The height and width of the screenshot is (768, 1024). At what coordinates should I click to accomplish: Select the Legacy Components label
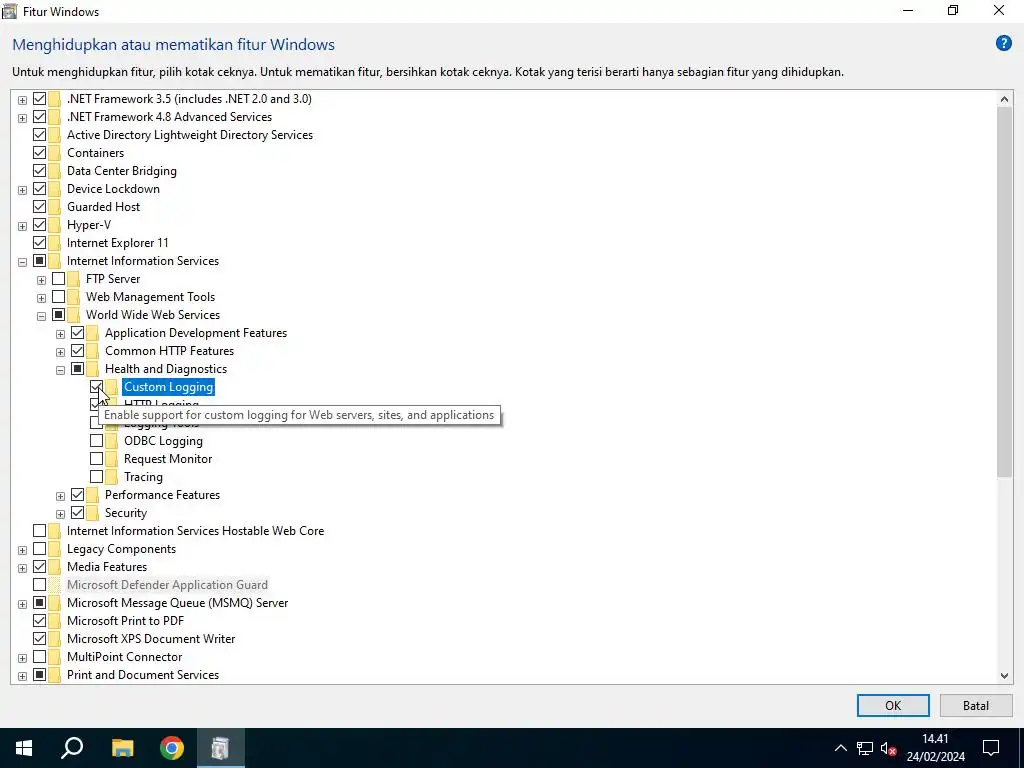[x=121, y=549]
